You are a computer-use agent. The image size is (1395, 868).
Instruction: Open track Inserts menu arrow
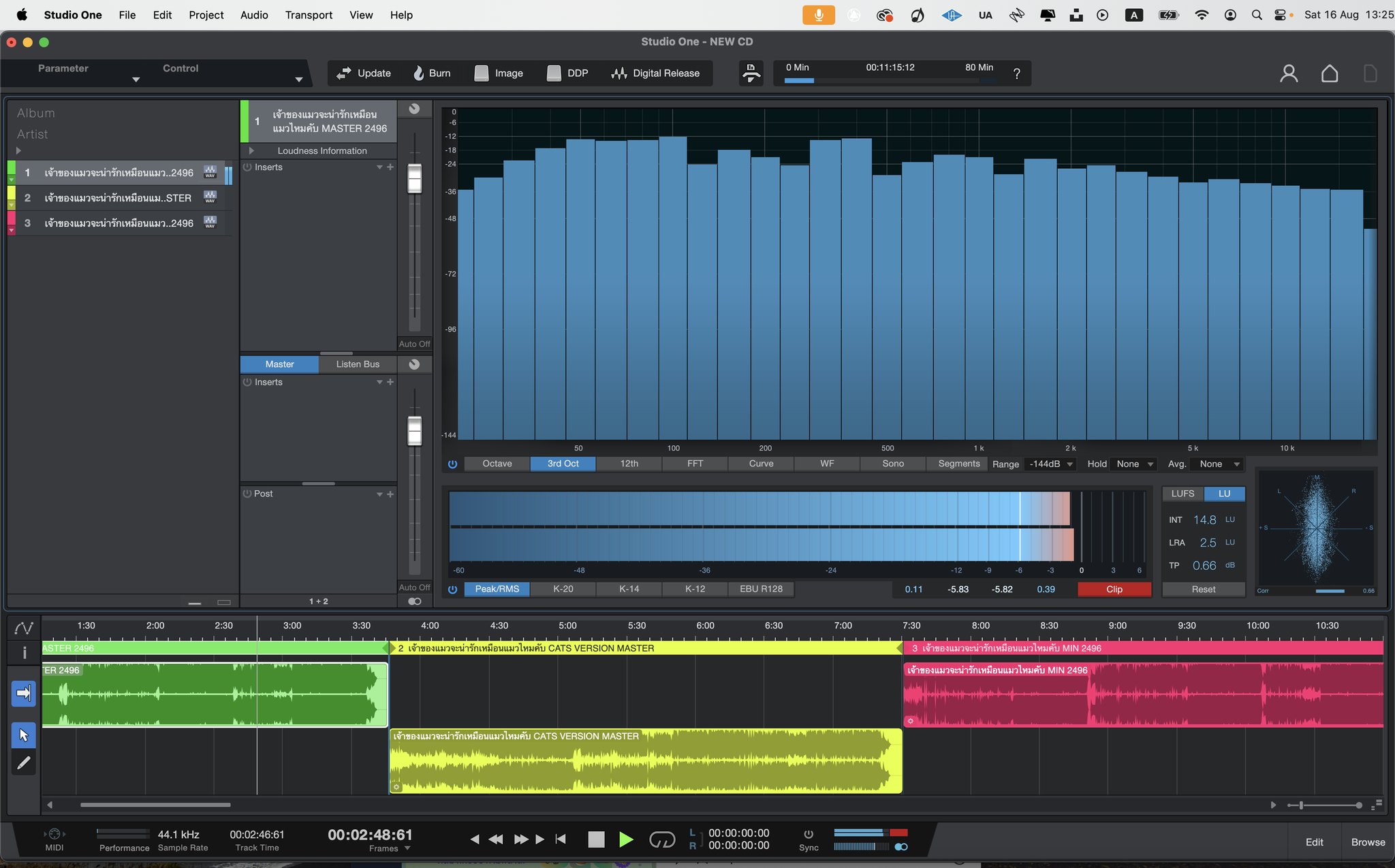(379, 167)
